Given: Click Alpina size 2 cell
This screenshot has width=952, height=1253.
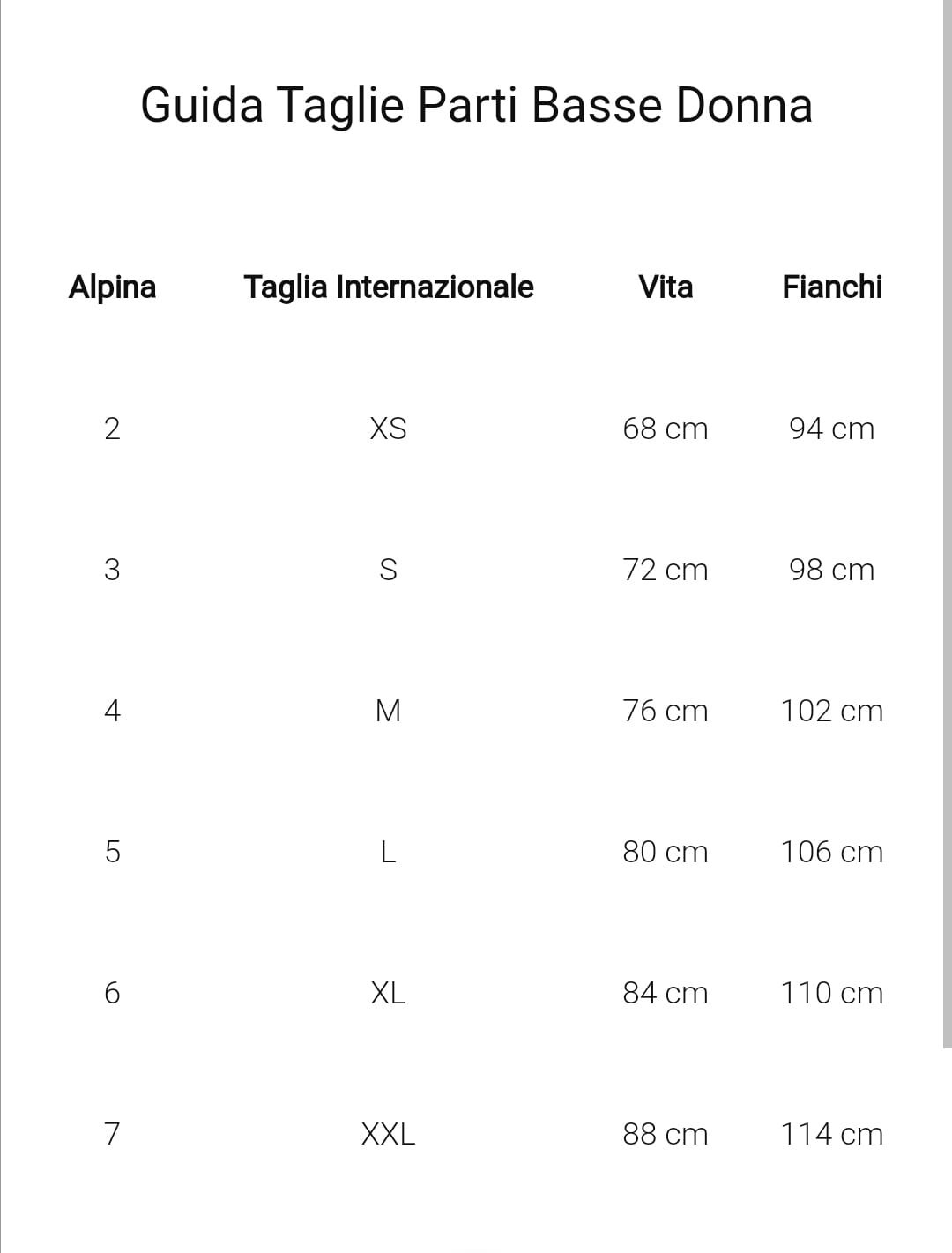Looking at the screenshot, I should click(x=112, y=429).
